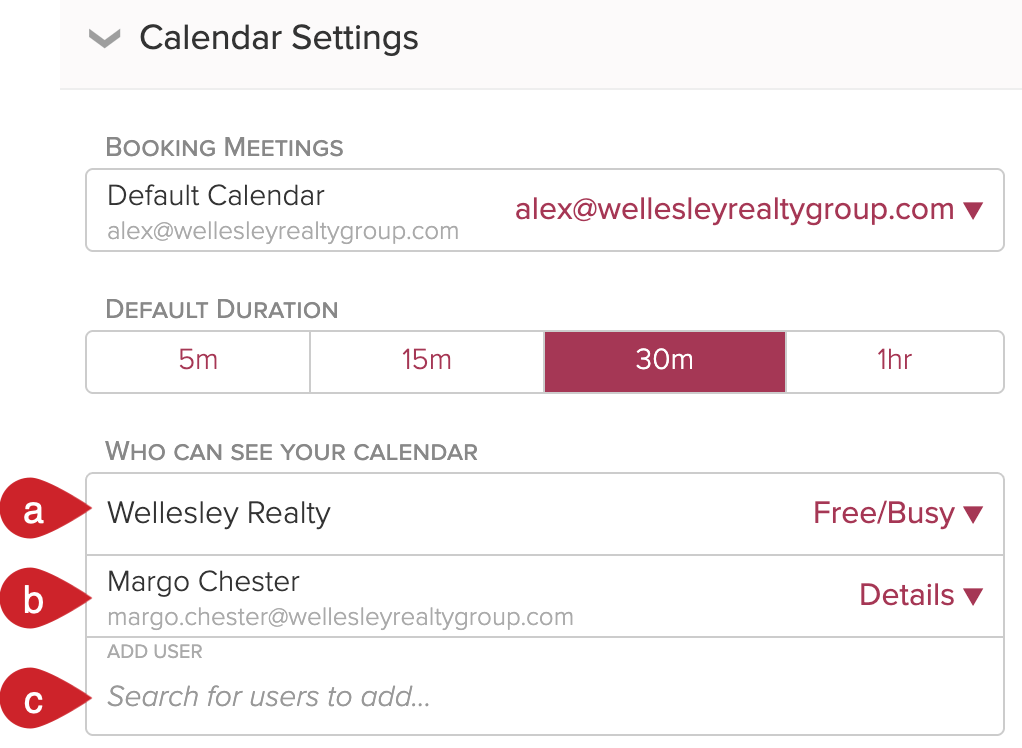Image resolution: width=1022 pixels, height=748 pixels.
Task: Select the Wellesley Realty row
Action: click(x=545, y=514)
